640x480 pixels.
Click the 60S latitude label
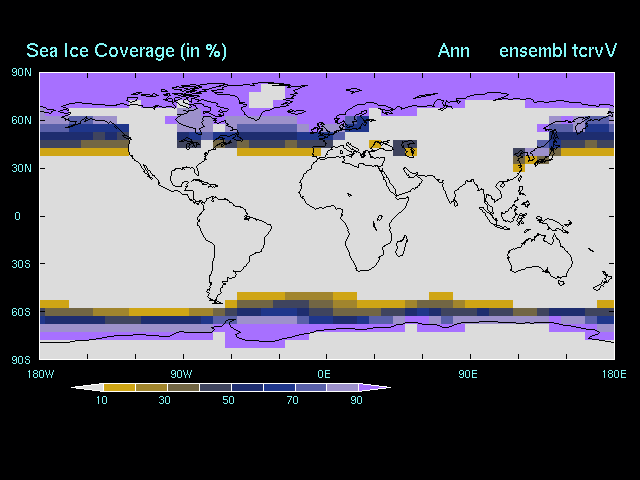(x=21, y=312)
